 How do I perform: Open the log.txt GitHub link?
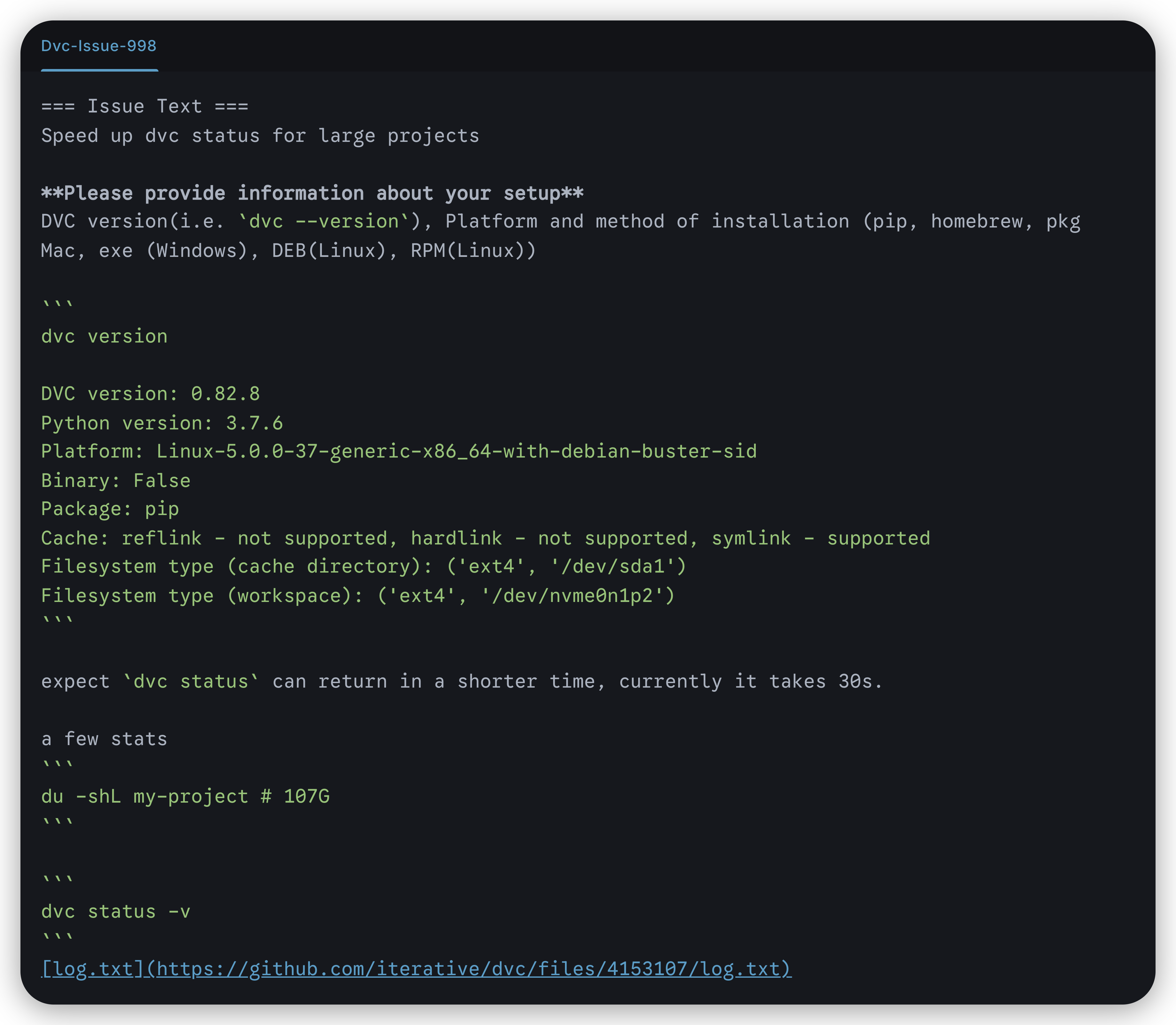click(x=416, y=969)
